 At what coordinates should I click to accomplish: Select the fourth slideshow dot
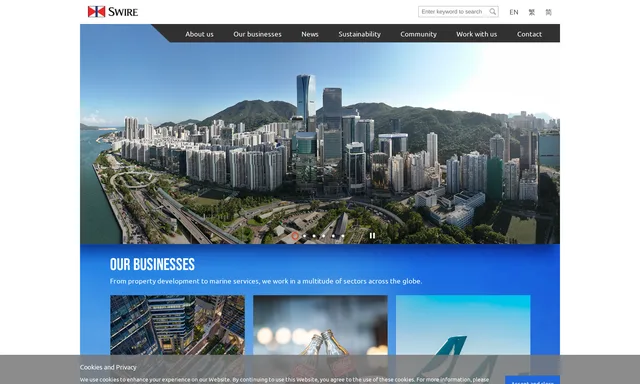(324, 236)
